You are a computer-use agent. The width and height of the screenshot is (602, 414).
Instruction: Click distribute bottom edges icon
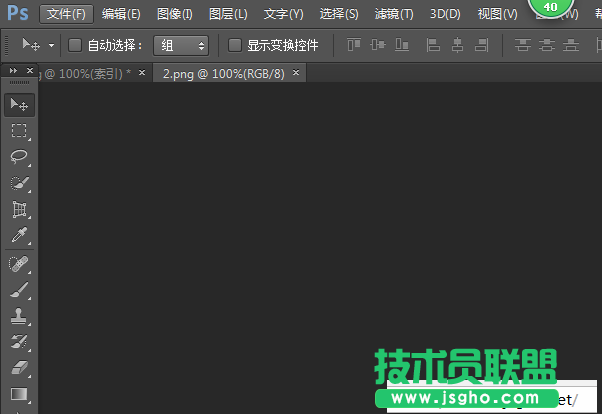coord(571,45)
